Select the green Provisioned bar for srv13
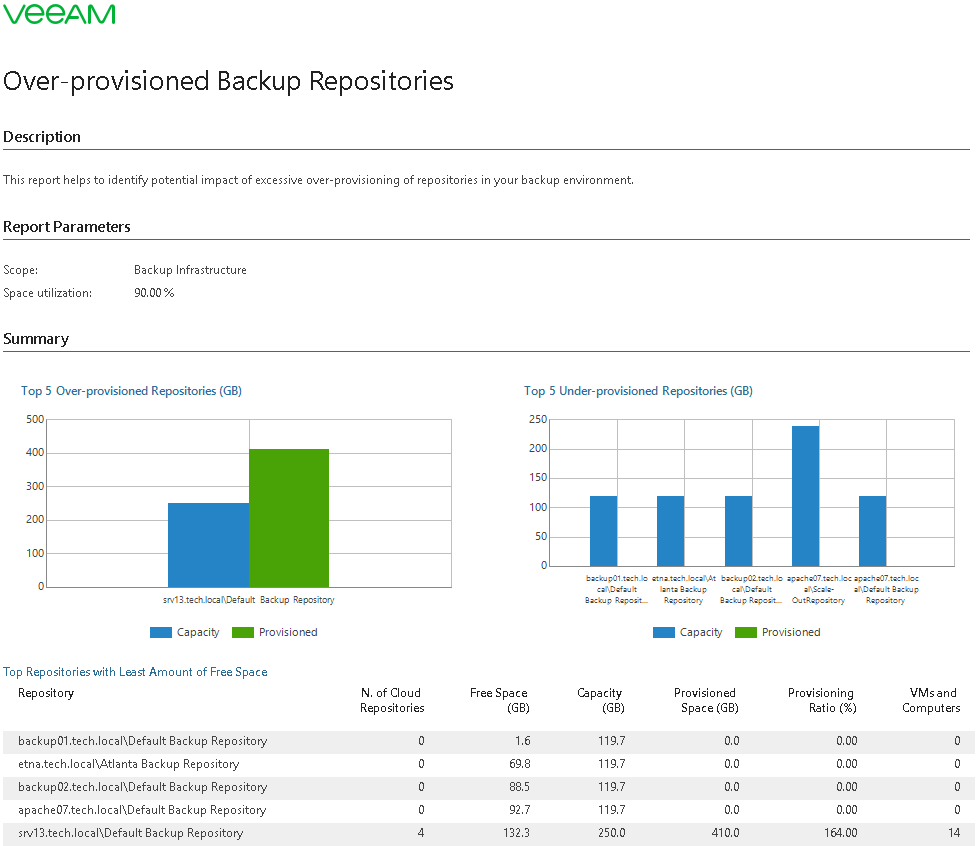The image size is (976, 846). tap(289, 518)
